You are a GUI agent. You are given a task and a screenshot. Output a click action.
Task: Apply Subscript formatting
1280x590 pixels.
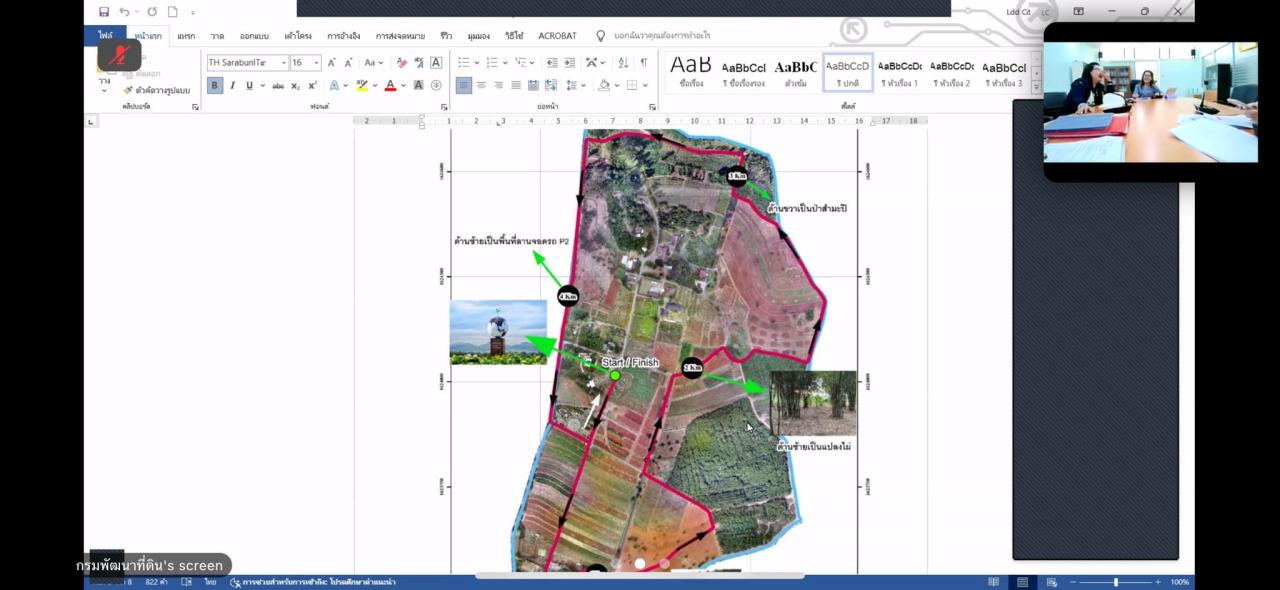point(296,86)
